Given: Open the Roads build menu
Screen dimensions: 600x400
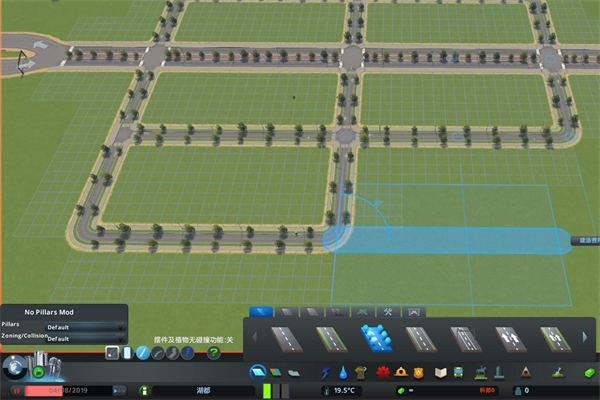Looking at the screenshot, I should 258,372.
